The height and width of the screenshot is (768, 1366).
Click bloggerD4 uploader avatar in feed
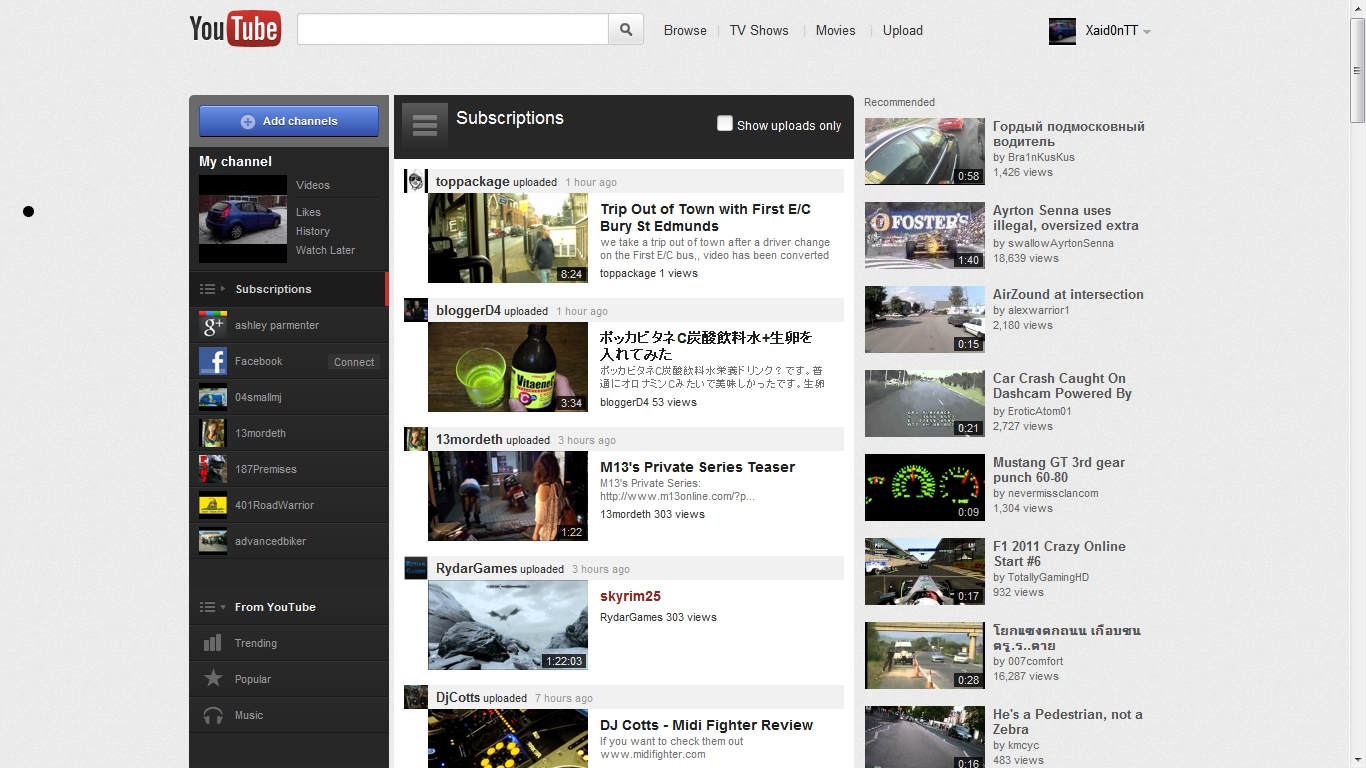[416, 310]
